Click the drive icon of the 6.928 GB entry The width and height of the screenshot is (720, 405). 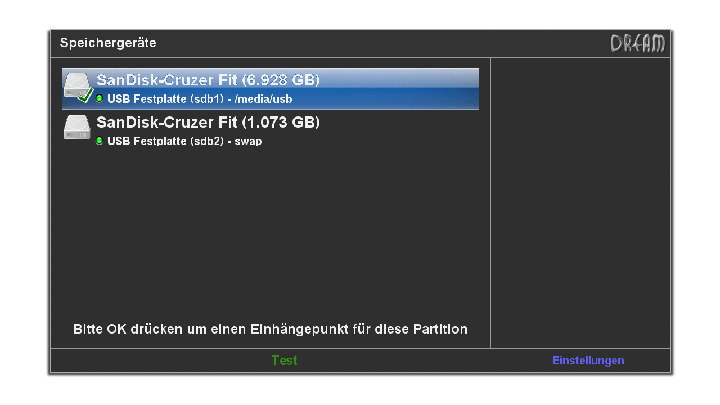[77, 86]
